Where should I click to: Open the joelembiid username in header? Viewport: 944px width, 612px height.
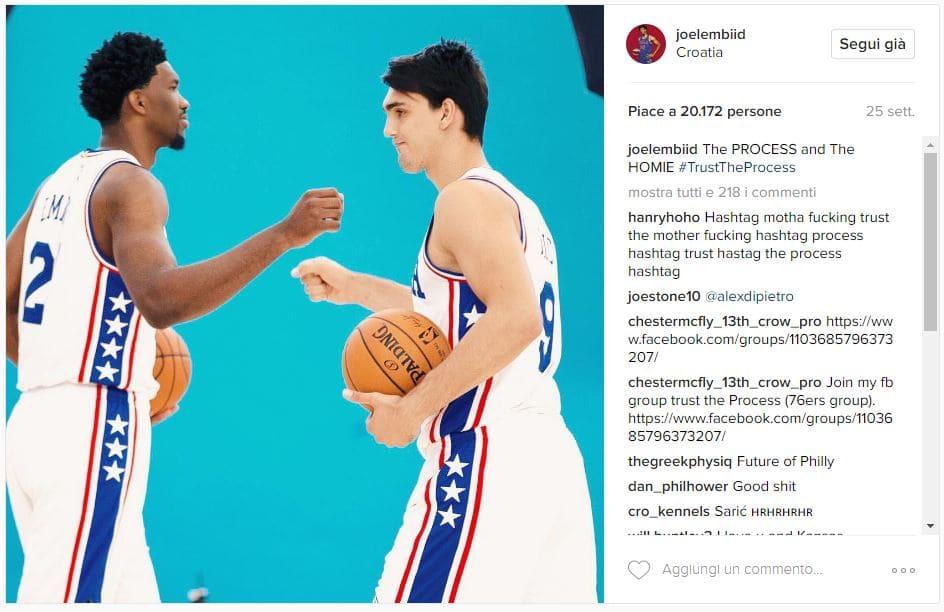[x=710, y=34]
